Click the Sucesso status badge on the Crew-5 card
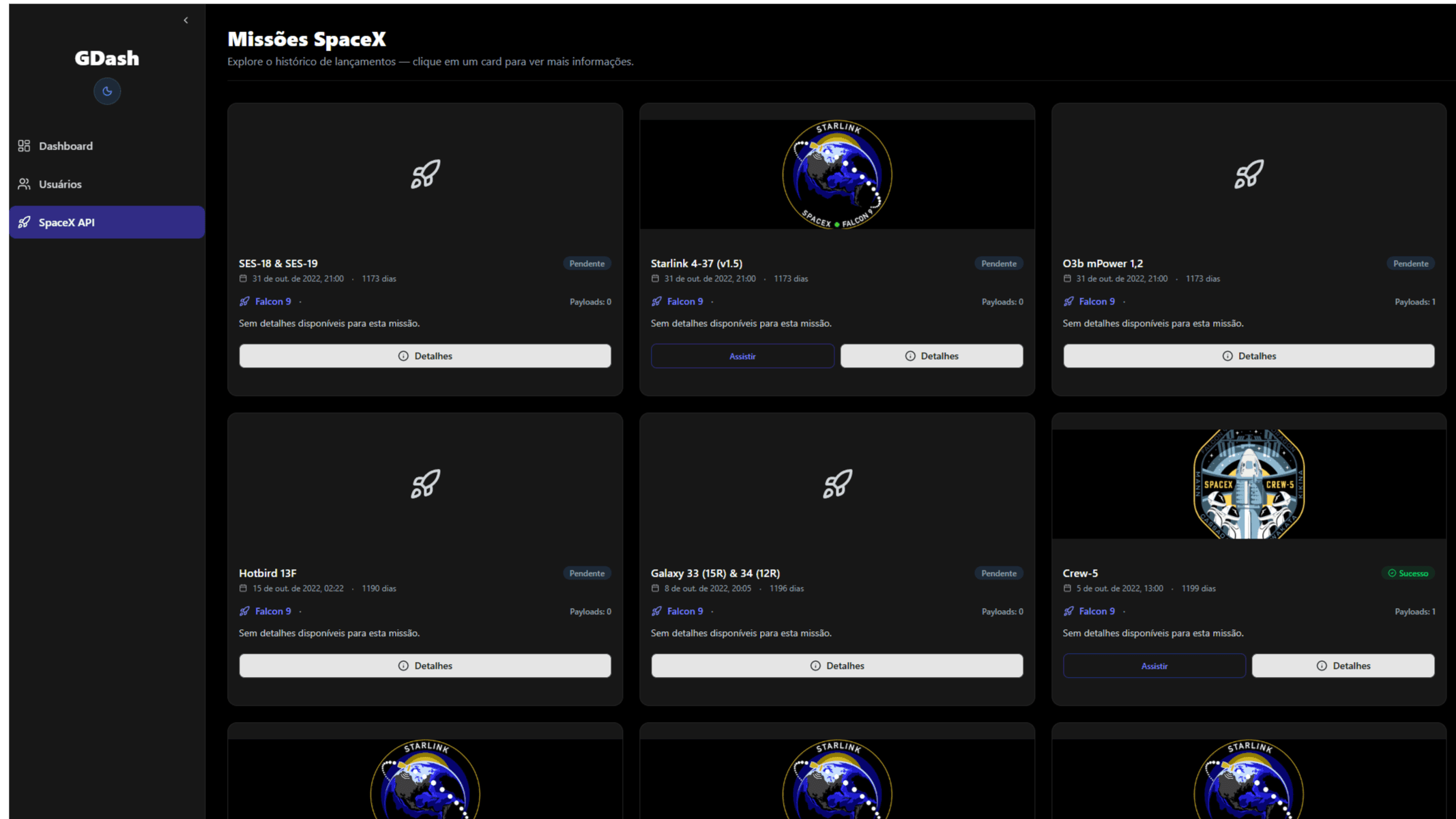 [x=1408, y=573]
